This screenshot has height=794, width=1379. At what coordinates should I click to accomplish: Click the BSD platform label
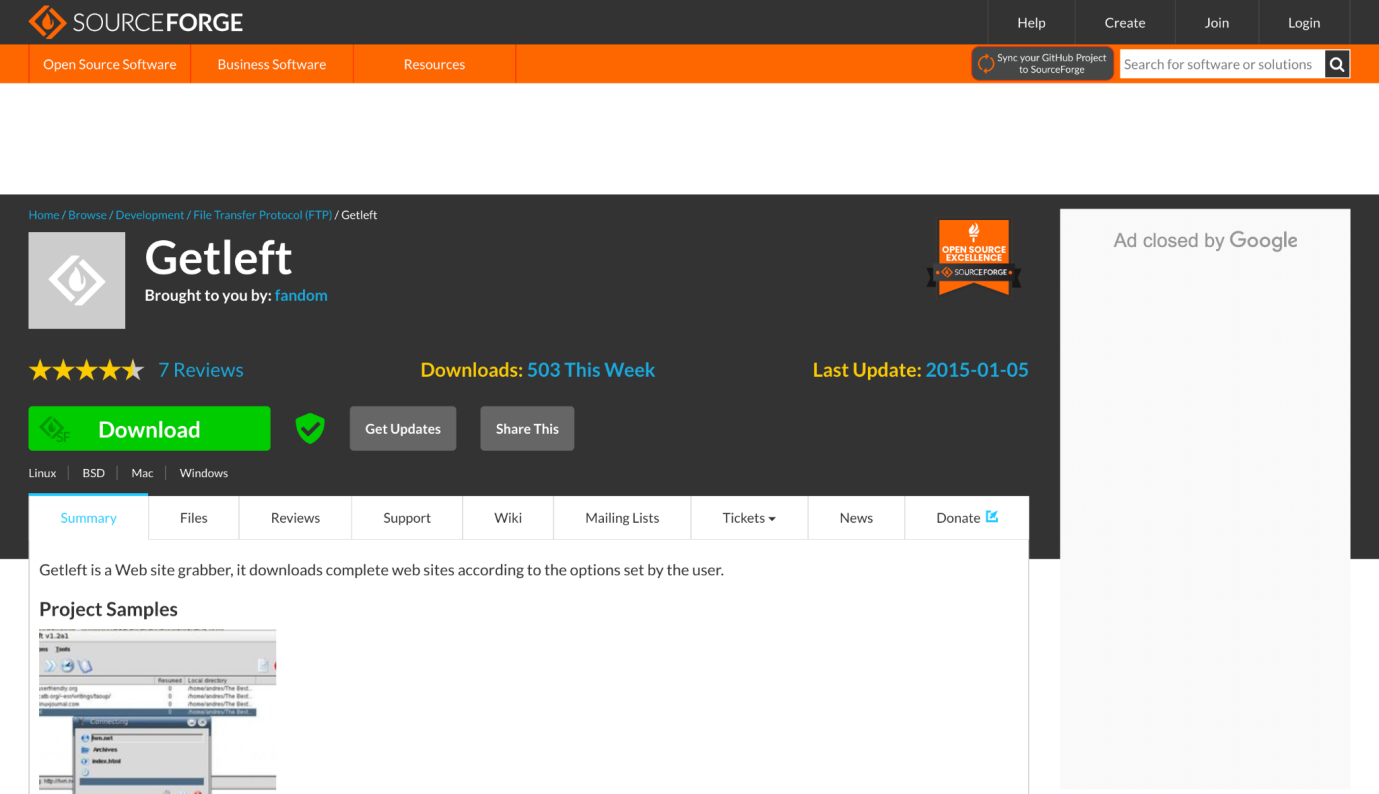(x=93, y=473)
